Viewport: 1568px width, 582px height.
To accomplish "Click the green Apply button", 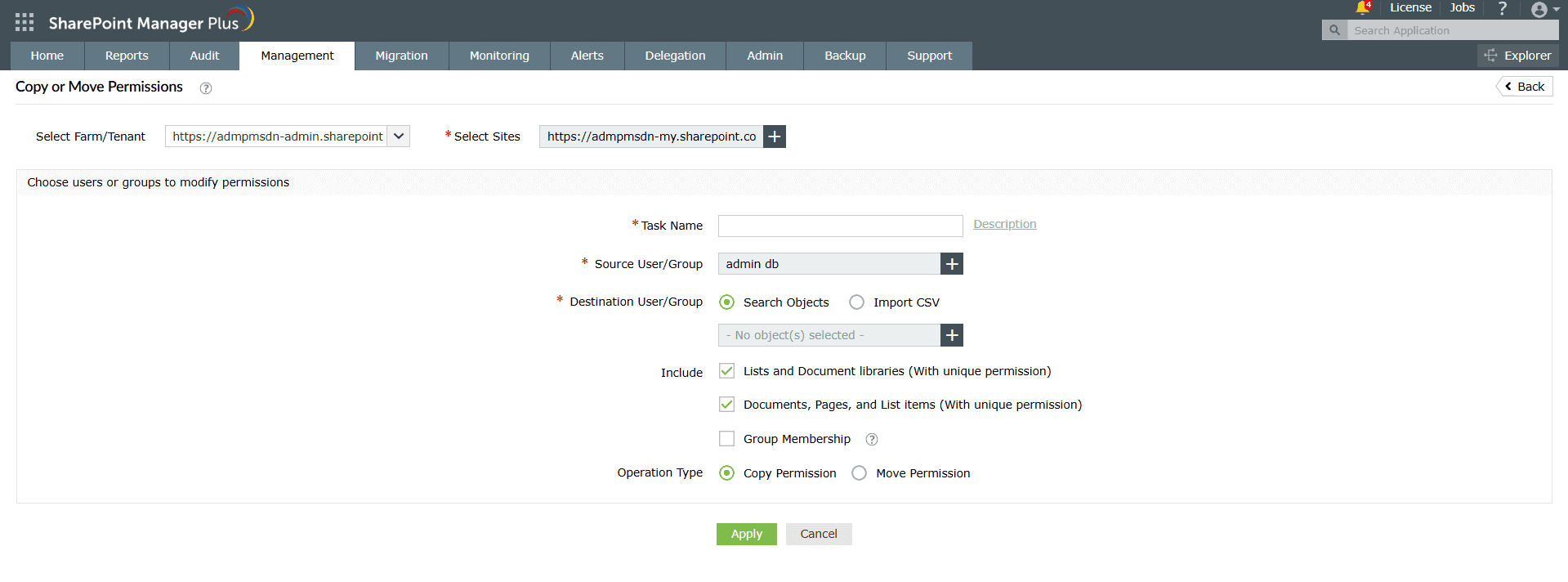I will point(746,534).
